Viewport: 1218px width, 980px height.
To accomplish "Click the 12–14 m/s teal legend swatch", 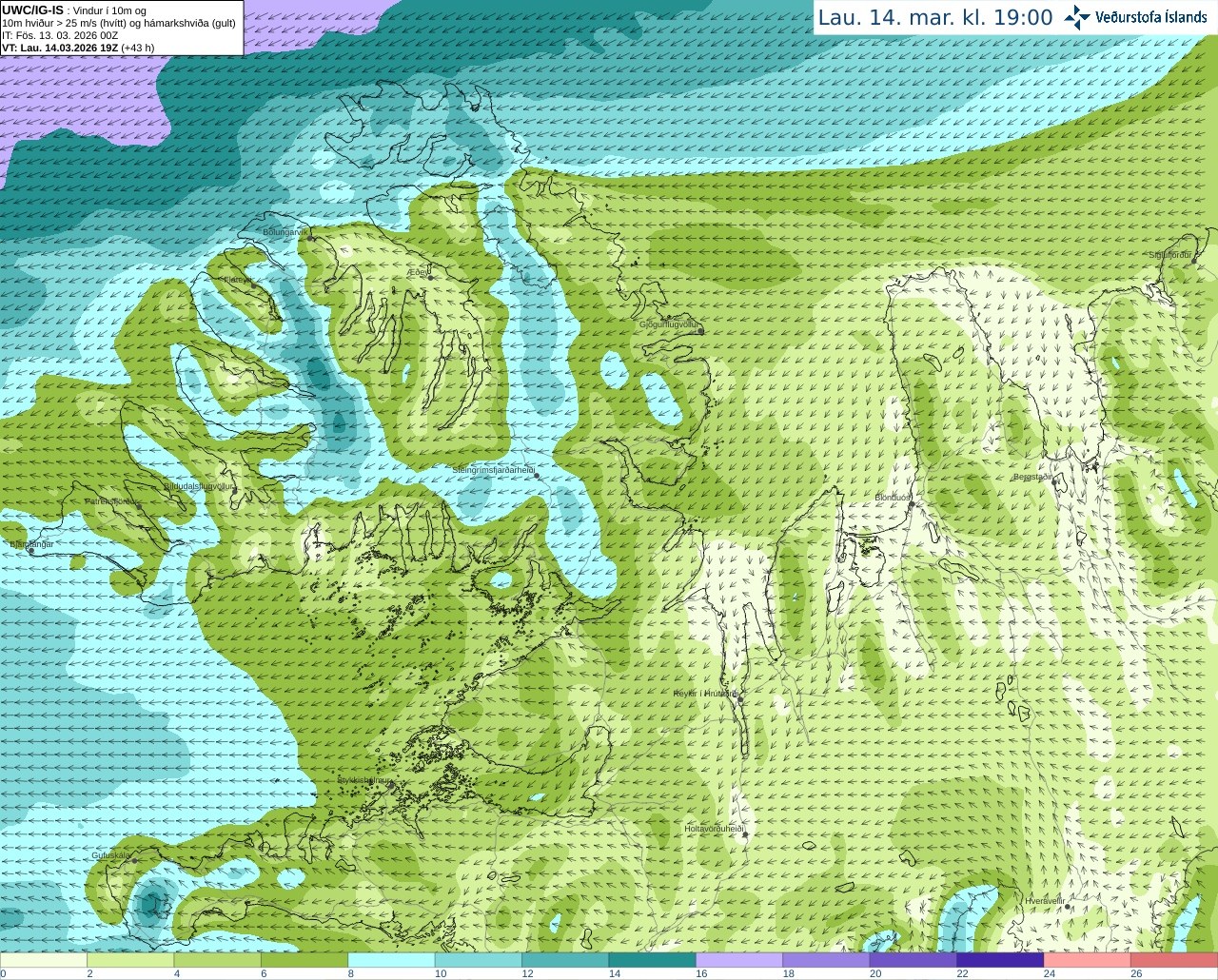I will pyautogui.click(x=565, y=960).
